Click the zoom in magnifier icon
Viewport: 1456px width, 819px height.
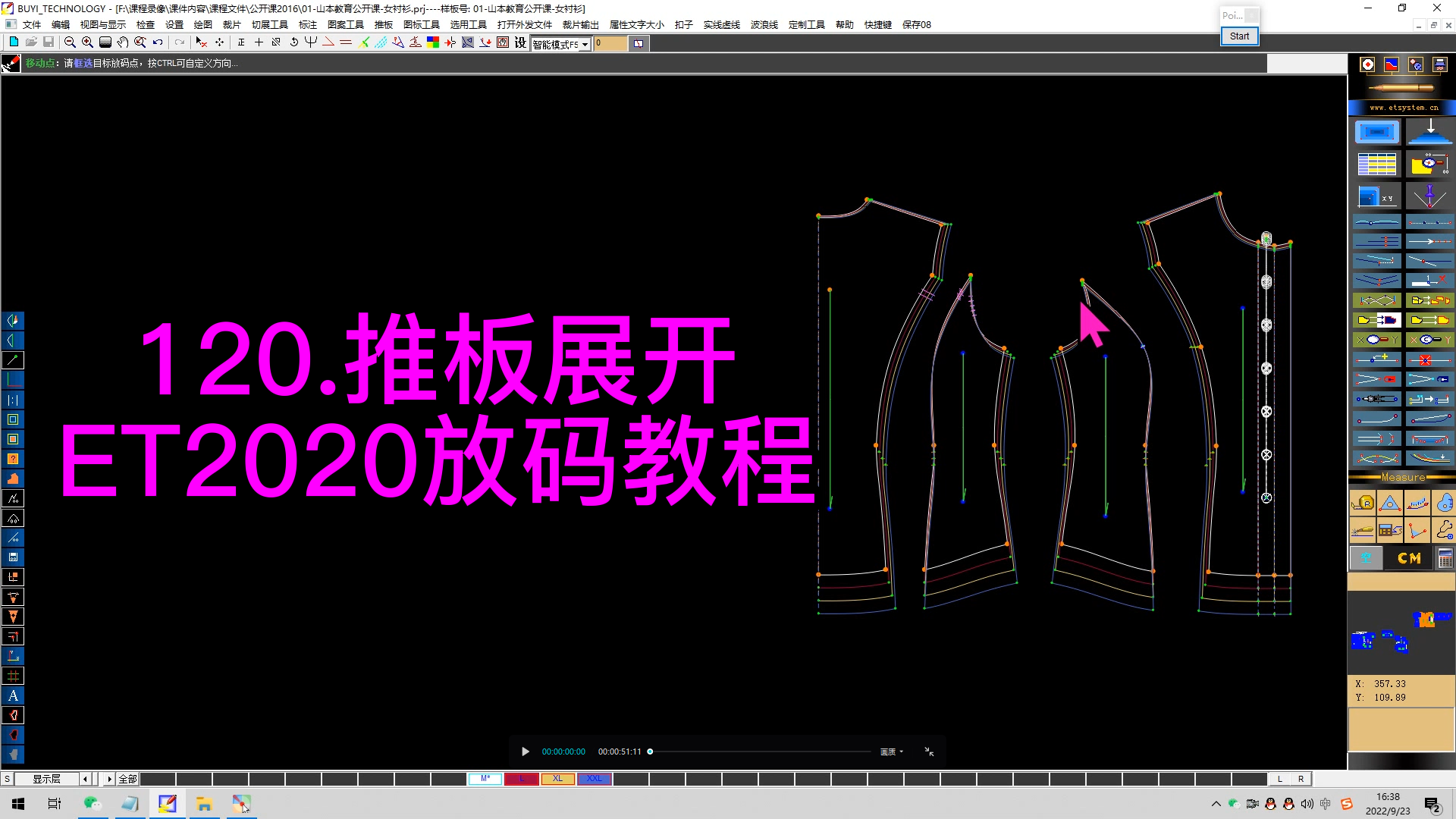[x=87, y=42]
